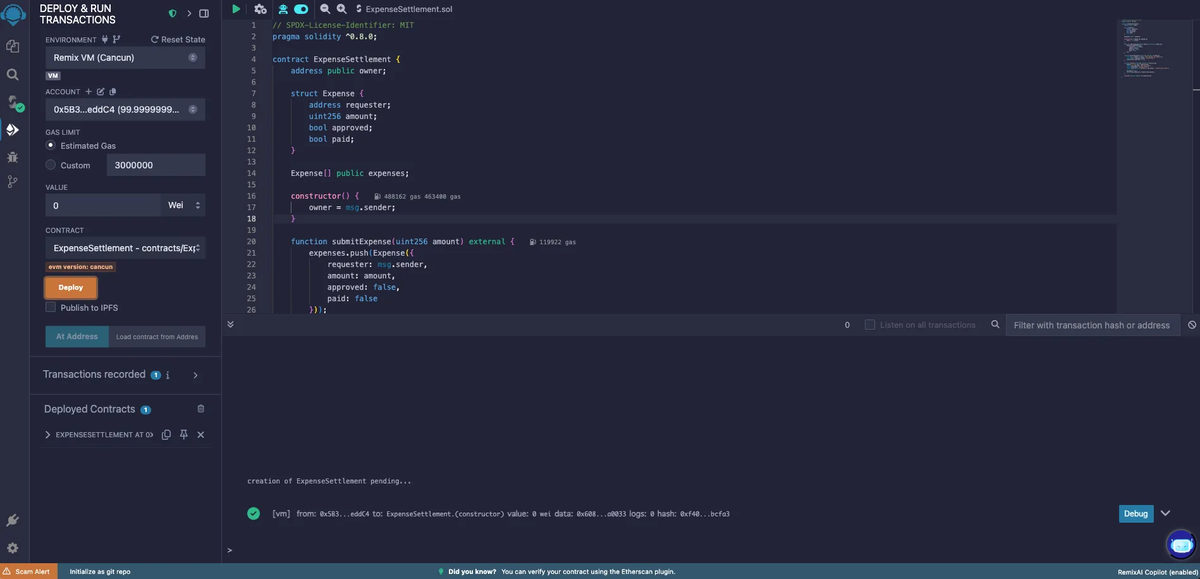Zoom out the editor font
The width and height of the screenshot is (1200, 579).
pos(325,9)
